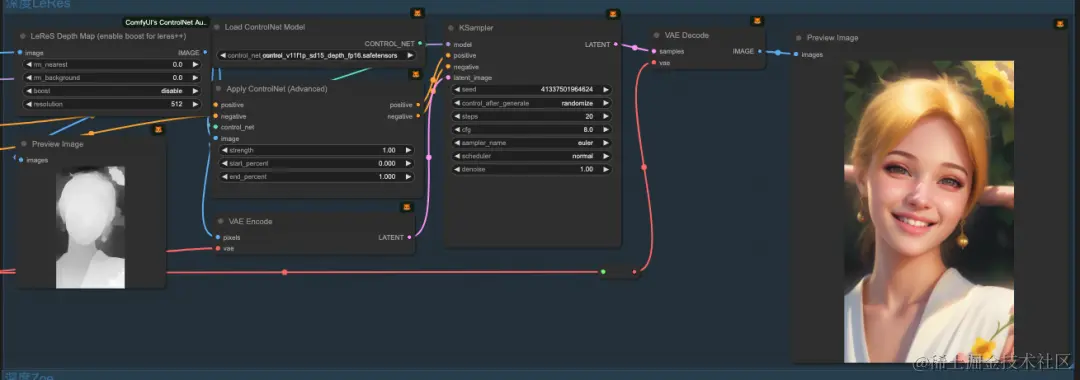Open the sampler_name selector set to euler
Image resolution: width=1080 pixels, height=380 pixels.
[532, 142]
